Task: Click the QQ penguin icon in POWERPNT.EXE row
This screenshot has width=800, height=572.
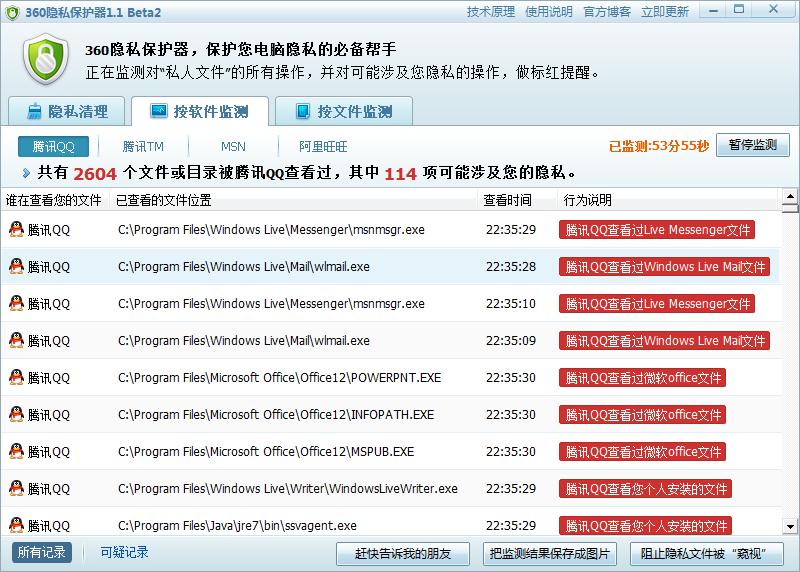Action: point(16,377)
